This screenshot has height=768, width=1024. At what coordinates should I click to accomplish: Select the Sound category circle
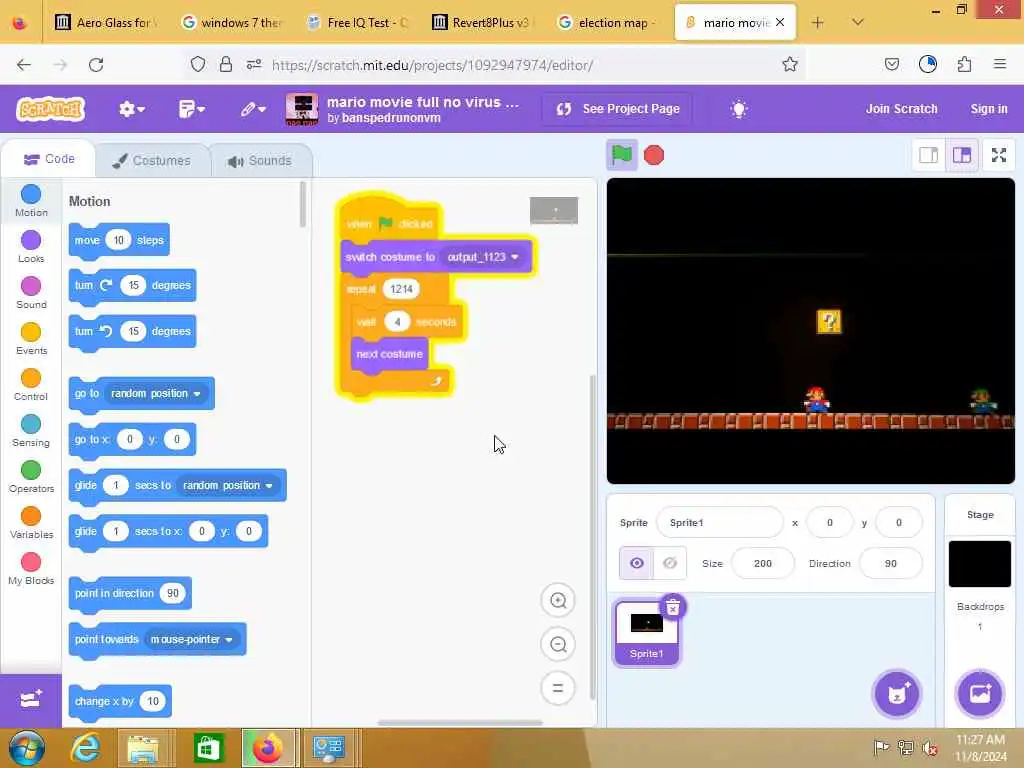click(31, 286)
